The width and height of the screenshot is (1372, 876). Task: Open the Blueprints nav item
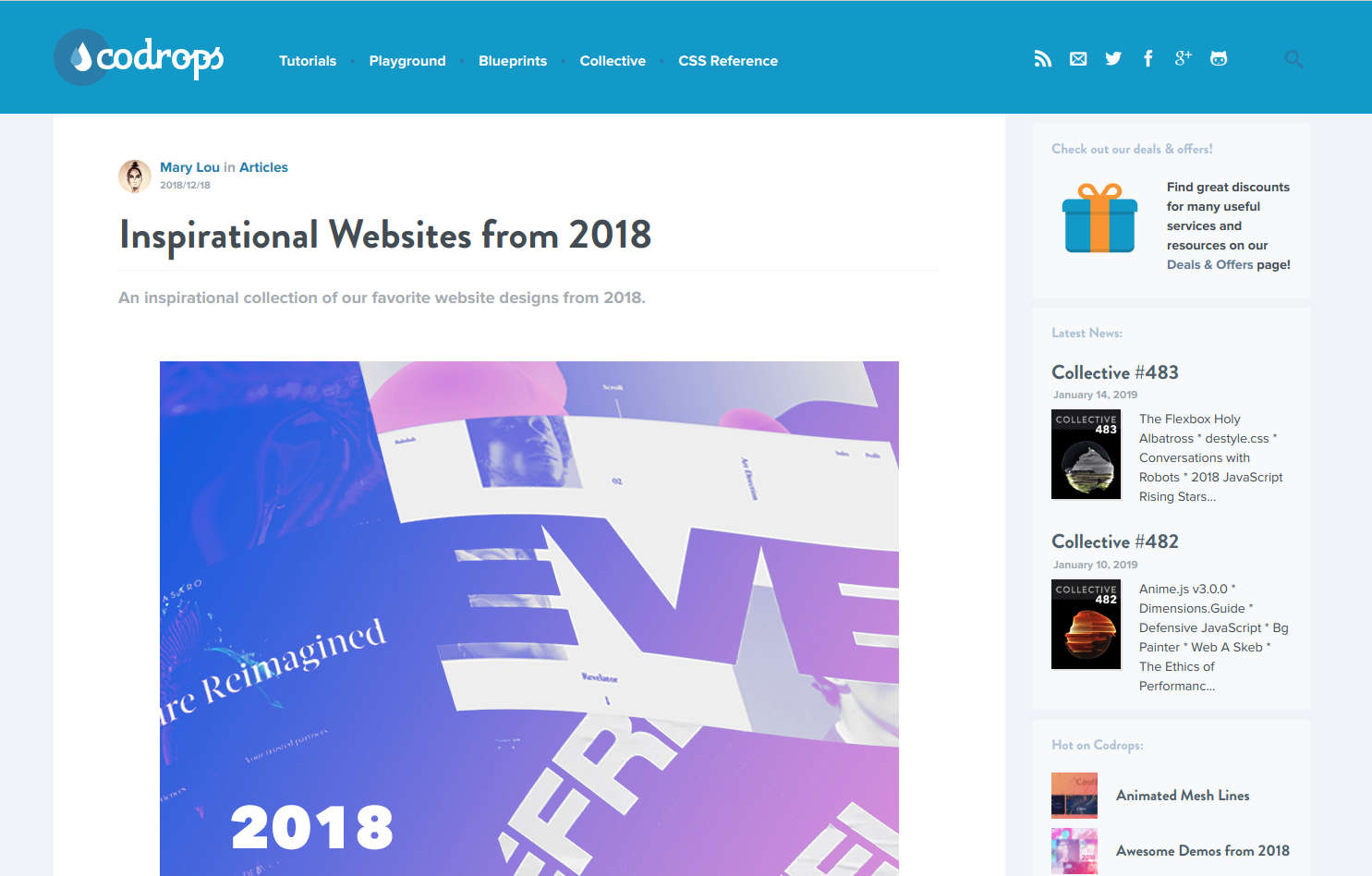pyautogui.click(x=513, y=61)
